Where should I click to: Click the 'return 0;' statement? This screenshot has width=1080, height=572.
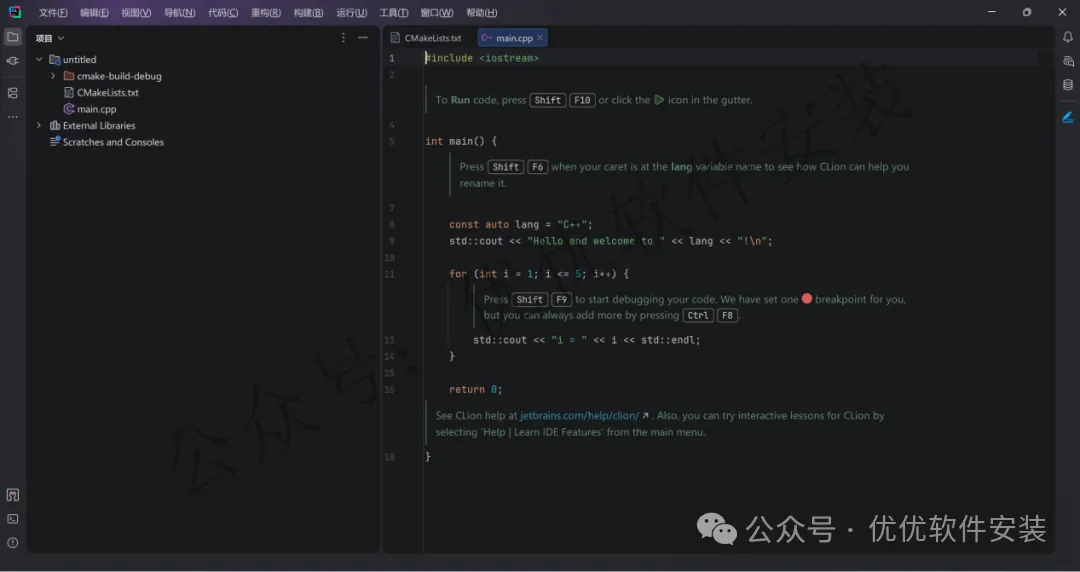476,389
